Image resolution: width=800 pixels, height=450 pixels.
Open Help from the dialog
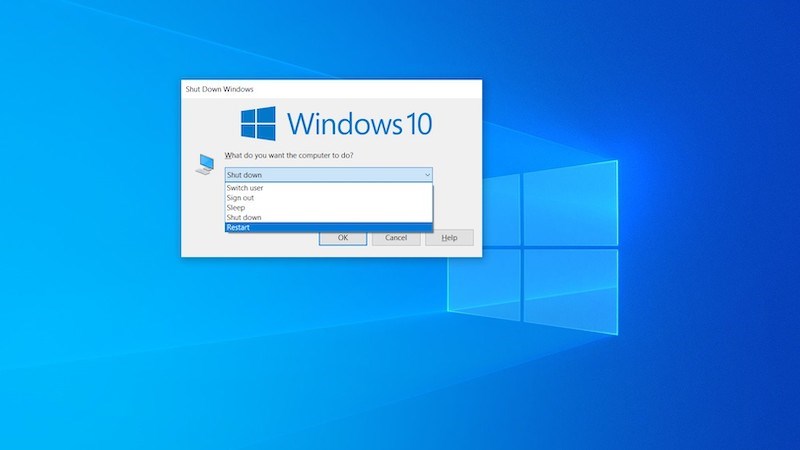click(x=449, y=238)
